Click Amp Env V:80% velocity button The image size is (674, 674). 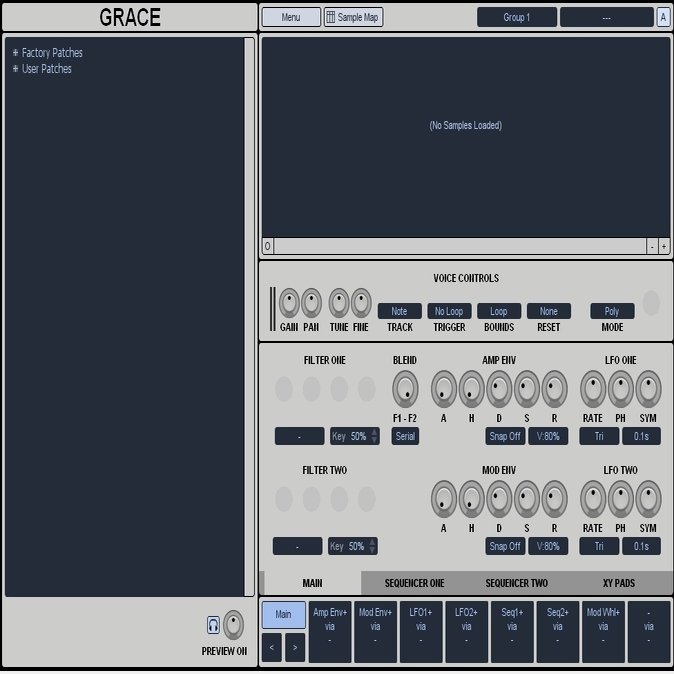548,436
